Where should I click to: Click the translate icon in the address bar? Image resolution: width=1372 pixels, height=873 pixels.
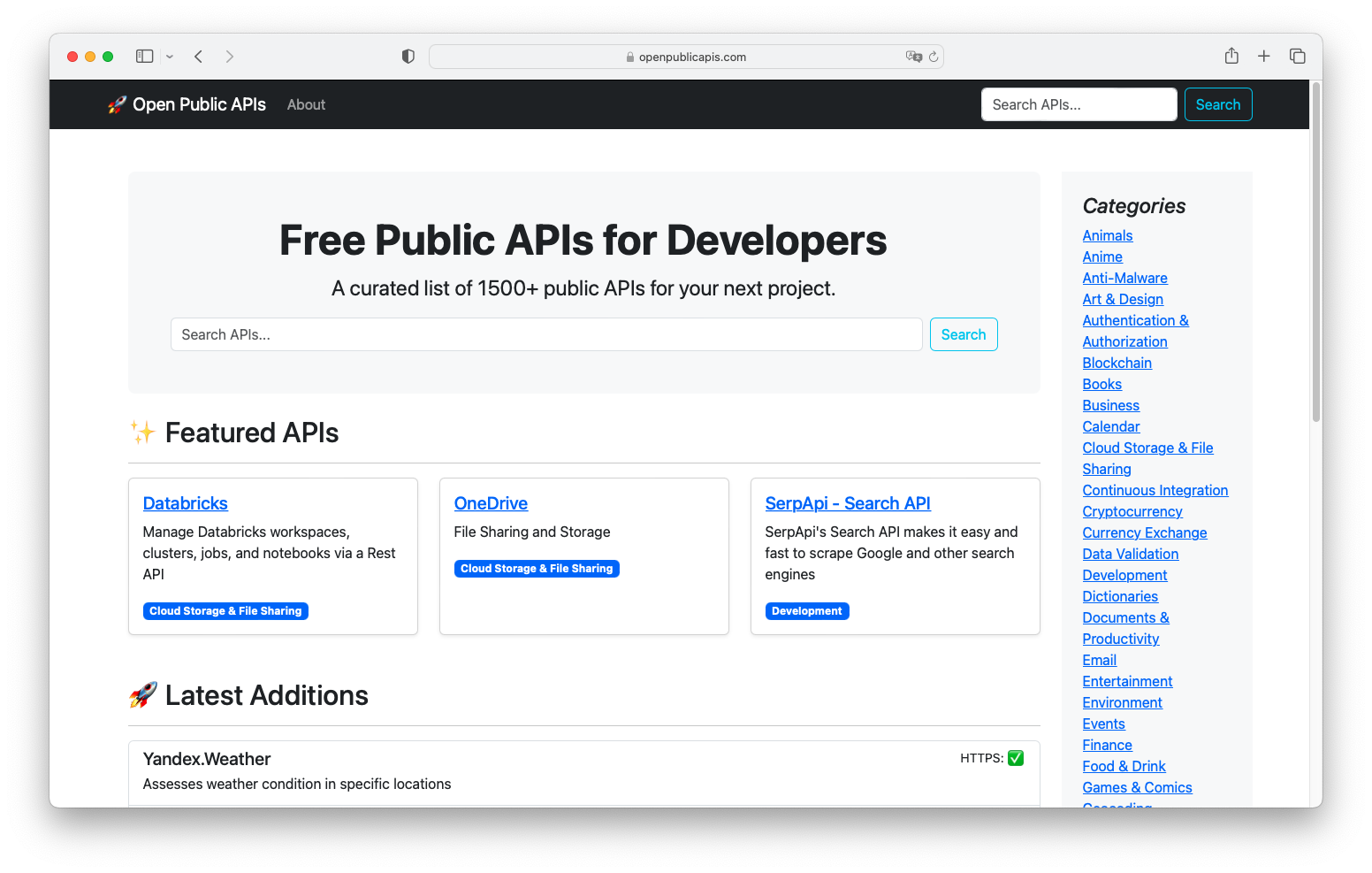tap(913, 57)
